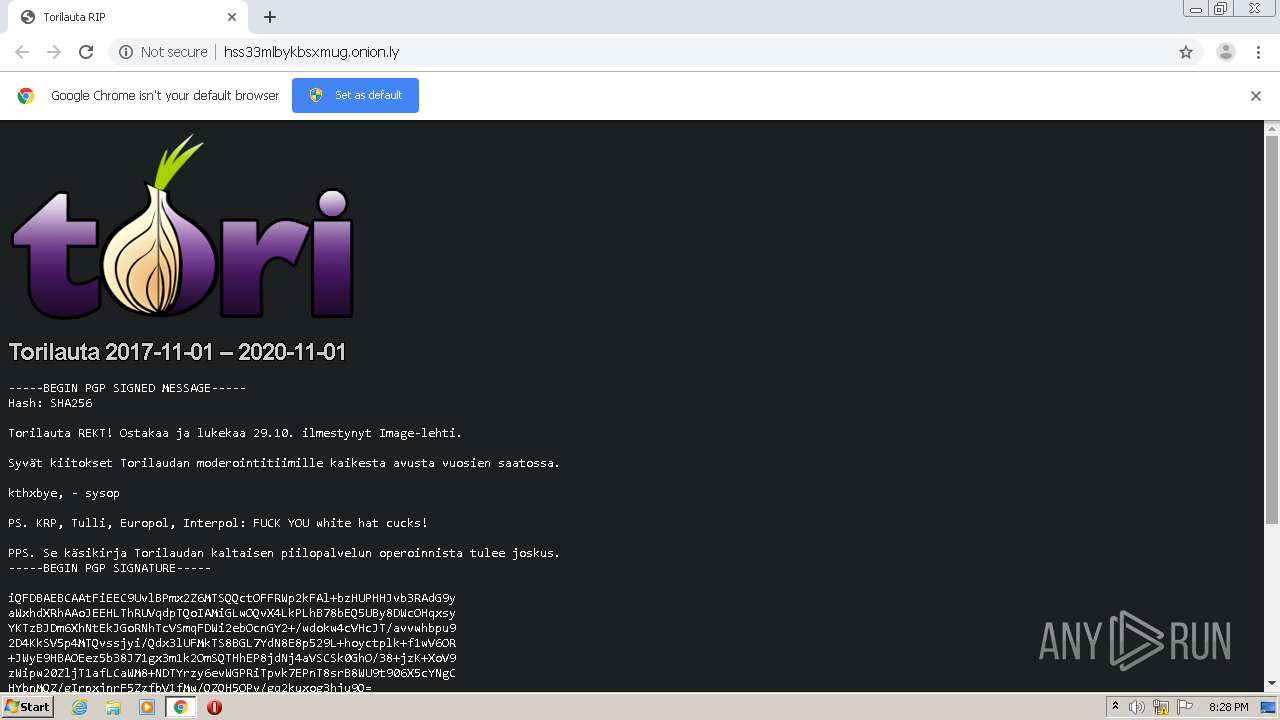Viewport: 1280px width, 720px height.
Task: Click the Action Center flag icon
Action: pyautogui.click(x=1185, y=707)
